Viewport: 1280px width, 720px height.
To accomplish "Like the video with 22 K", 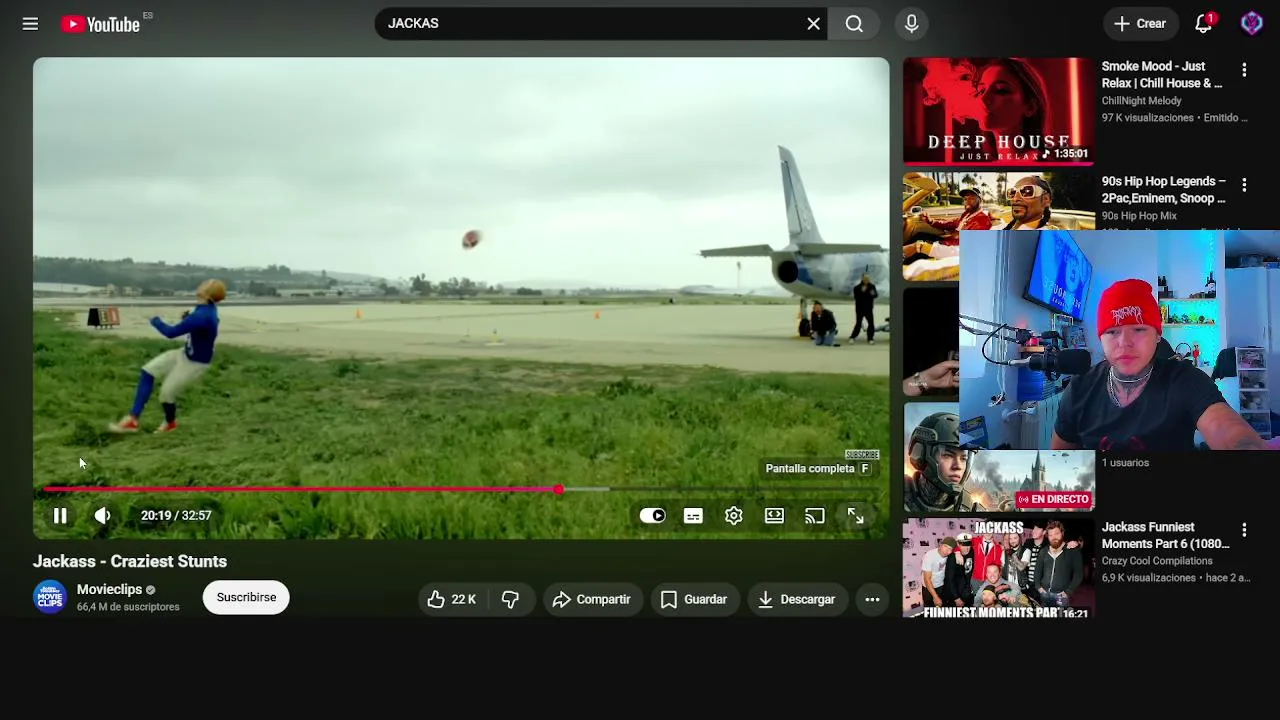I will pos(451,599).
